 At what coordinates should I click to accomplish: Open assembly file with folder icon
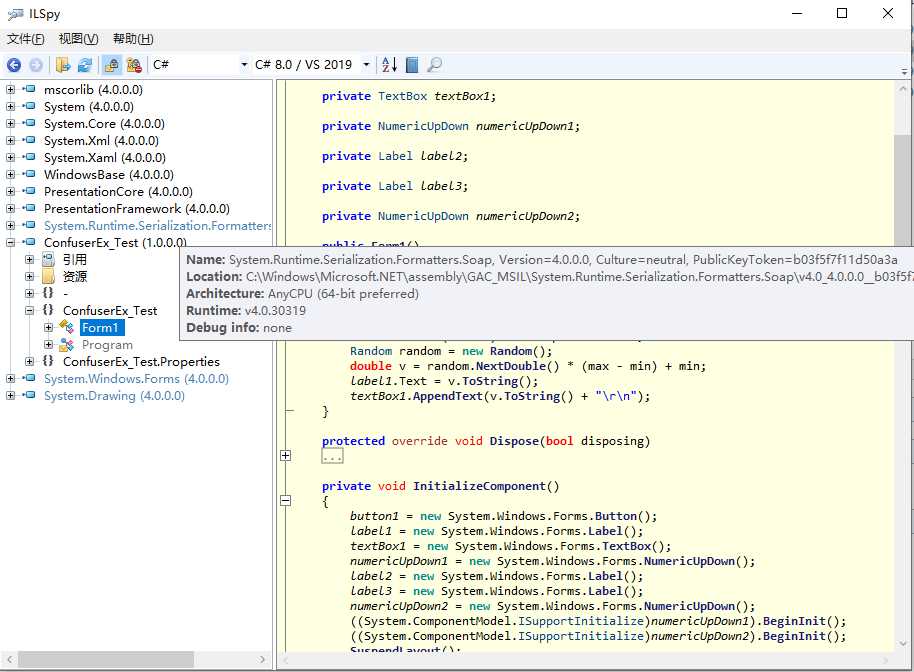coord(63,65)
